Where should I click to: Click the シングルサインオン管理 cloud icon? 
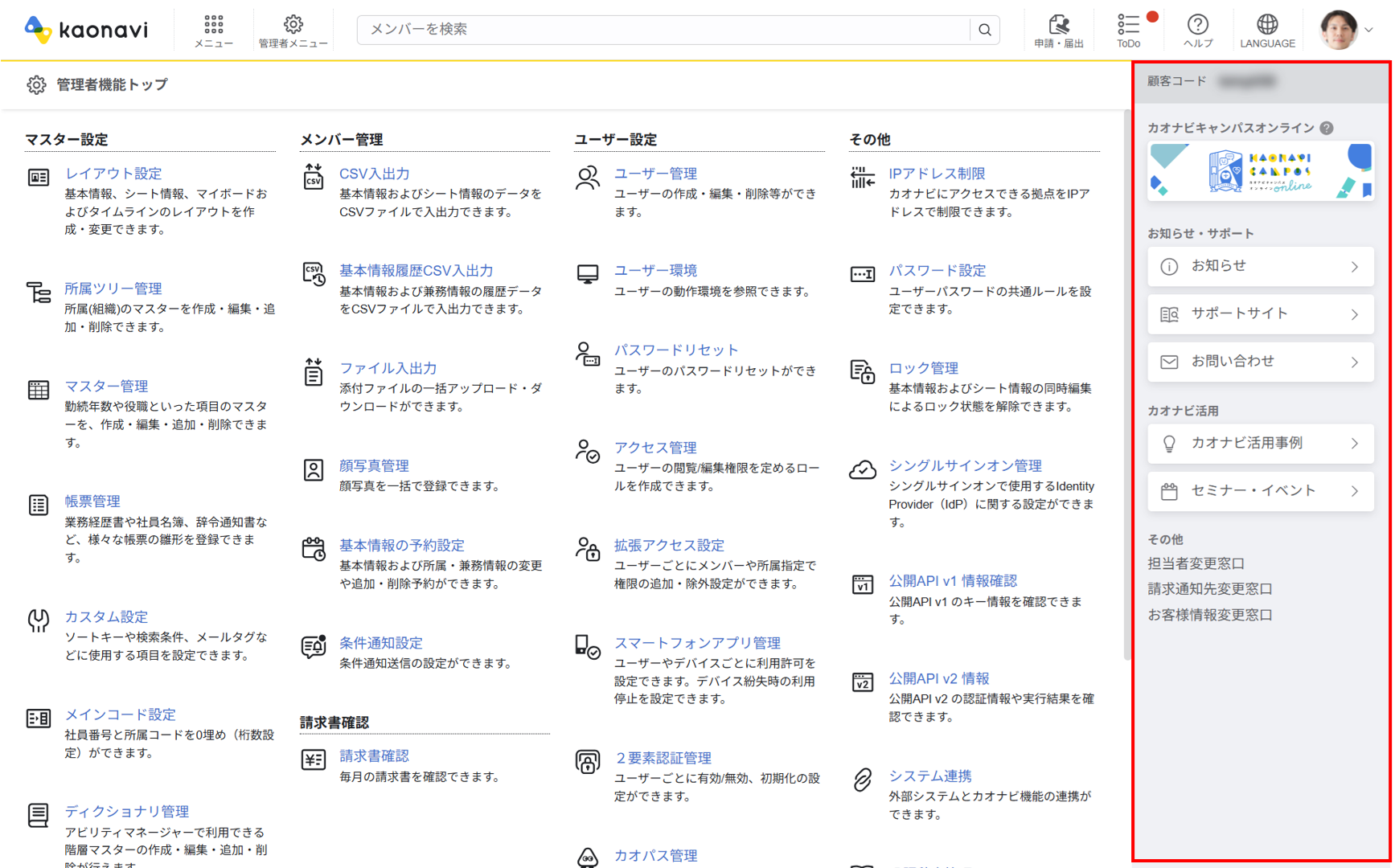[862, 470]
